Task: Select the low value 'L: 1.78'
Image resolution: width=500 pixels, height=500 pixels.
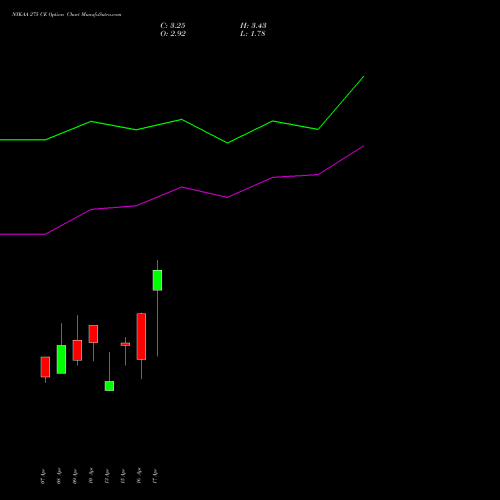Action: click(253, 33)
